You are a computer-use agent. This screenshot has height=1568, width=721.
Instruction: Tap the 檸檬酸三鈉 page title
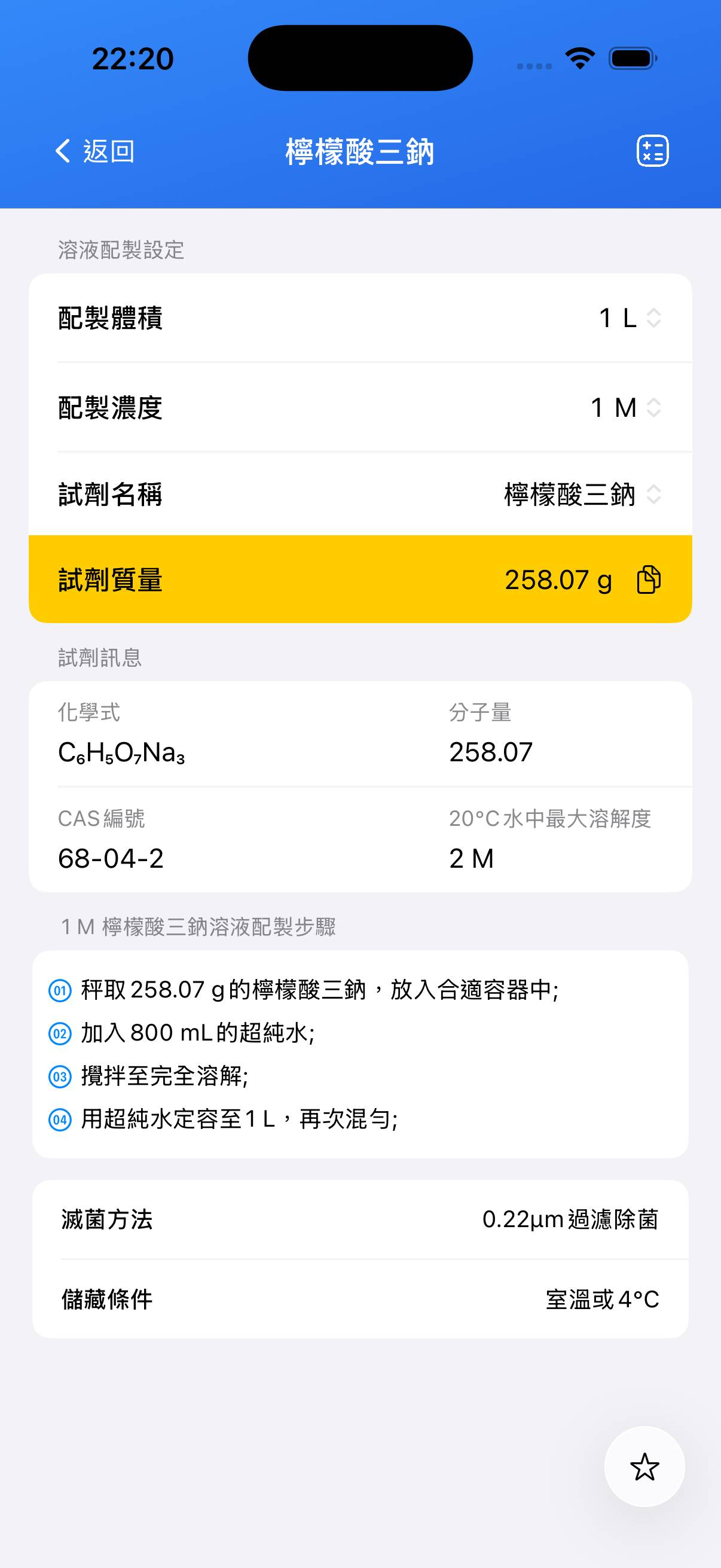tap(360, 151)
